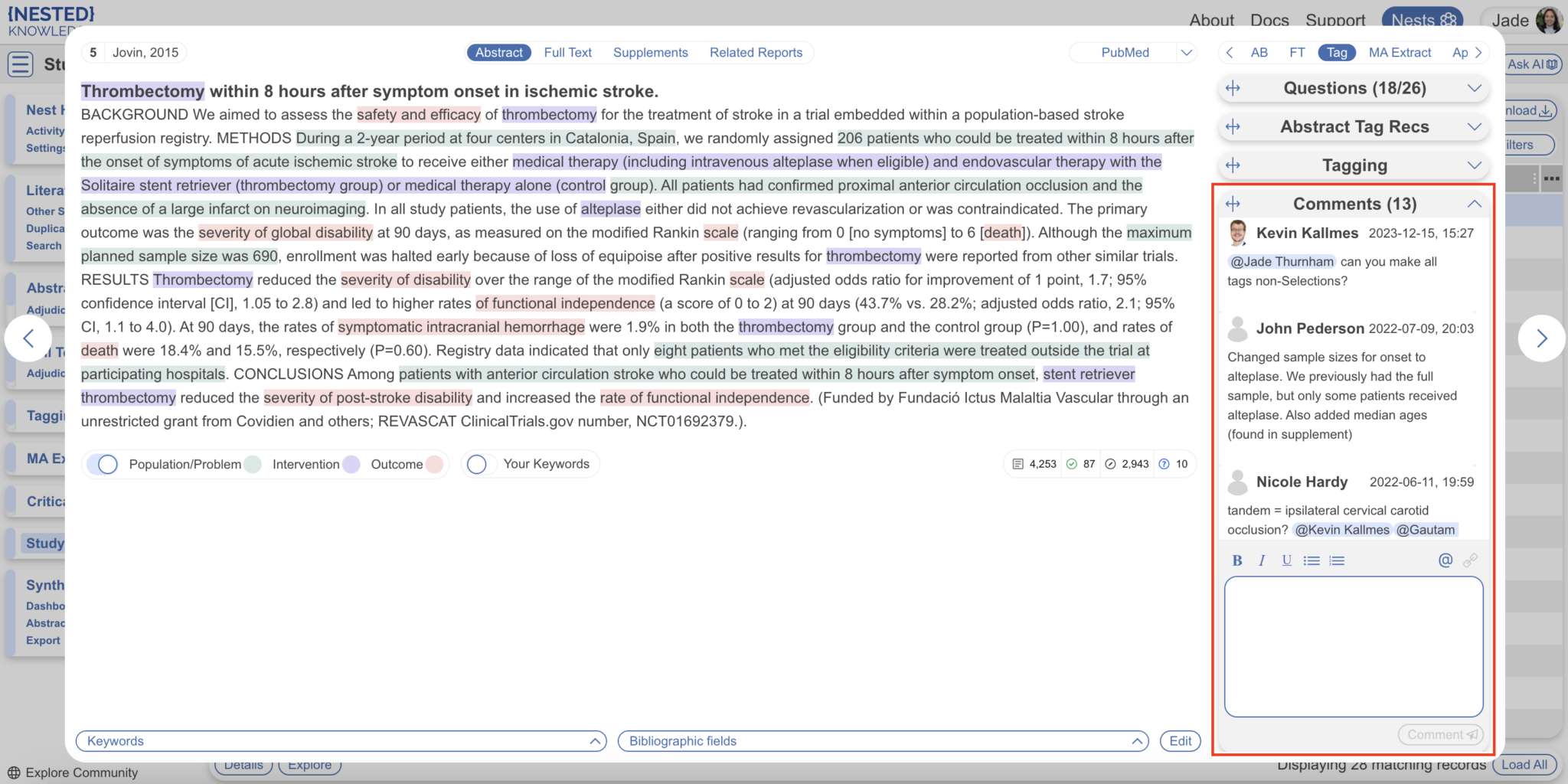Apply italic formatting in the comment editor
1568x784 pixels.
[1261, 560]
